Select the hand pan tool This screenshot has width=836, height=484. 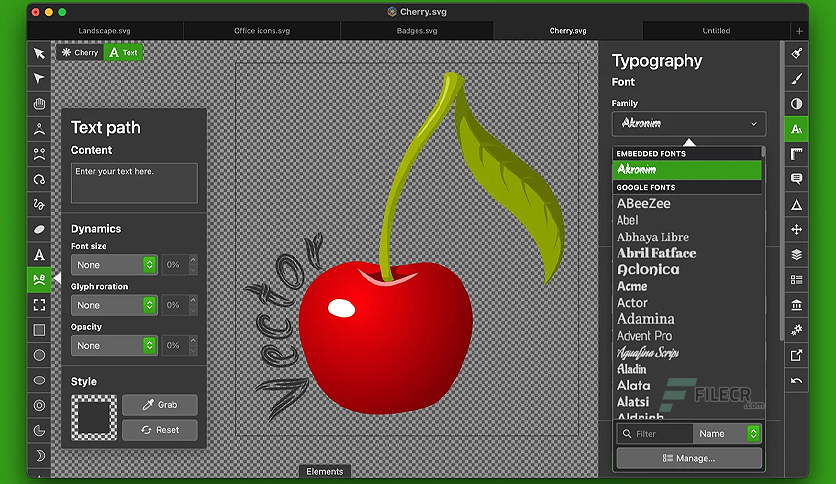click(x=39, y=104)
